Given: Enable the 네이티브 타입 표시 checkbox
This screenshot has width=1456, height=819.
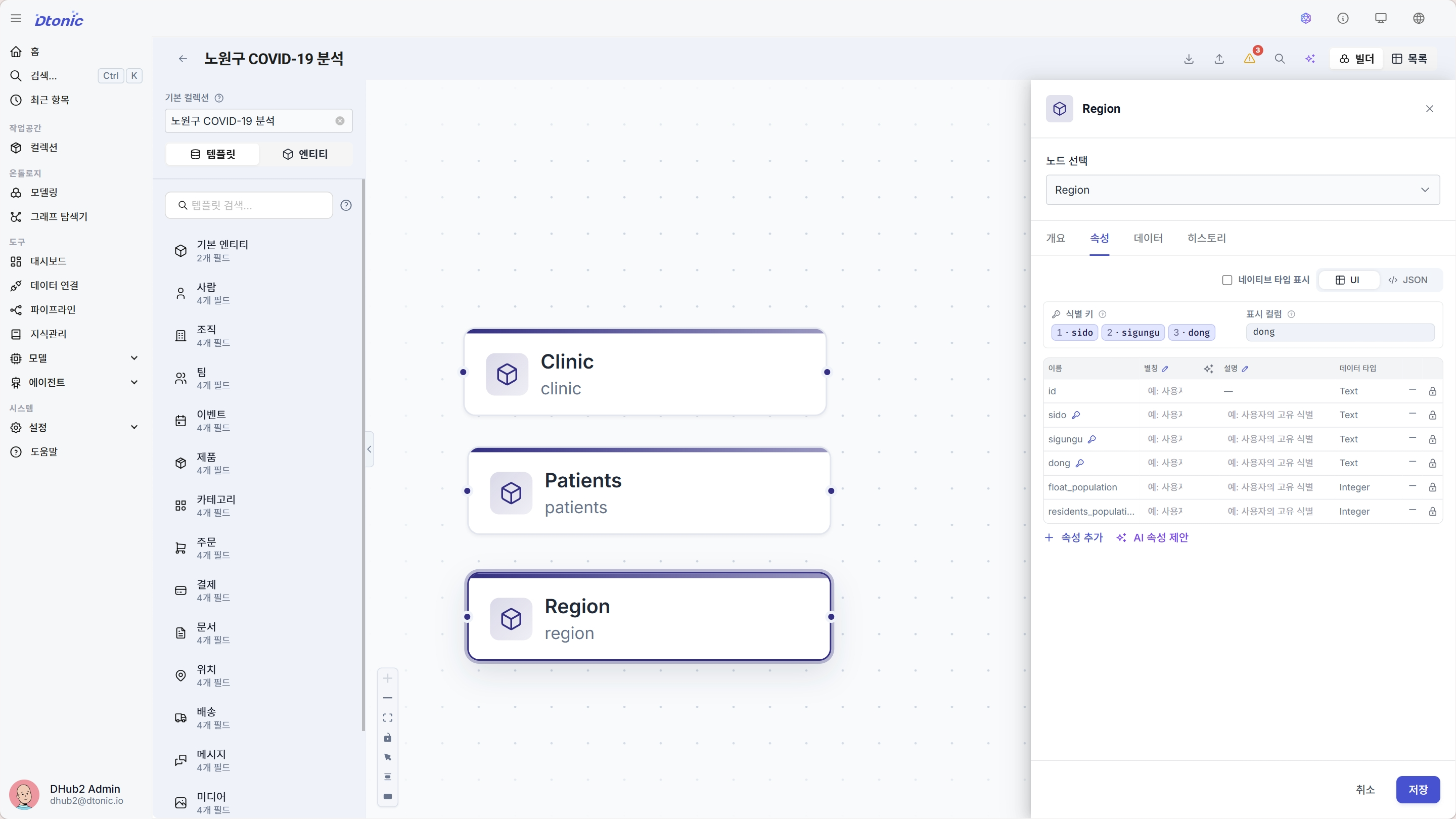Looking at the screenshot, I should click(1227, 281).
